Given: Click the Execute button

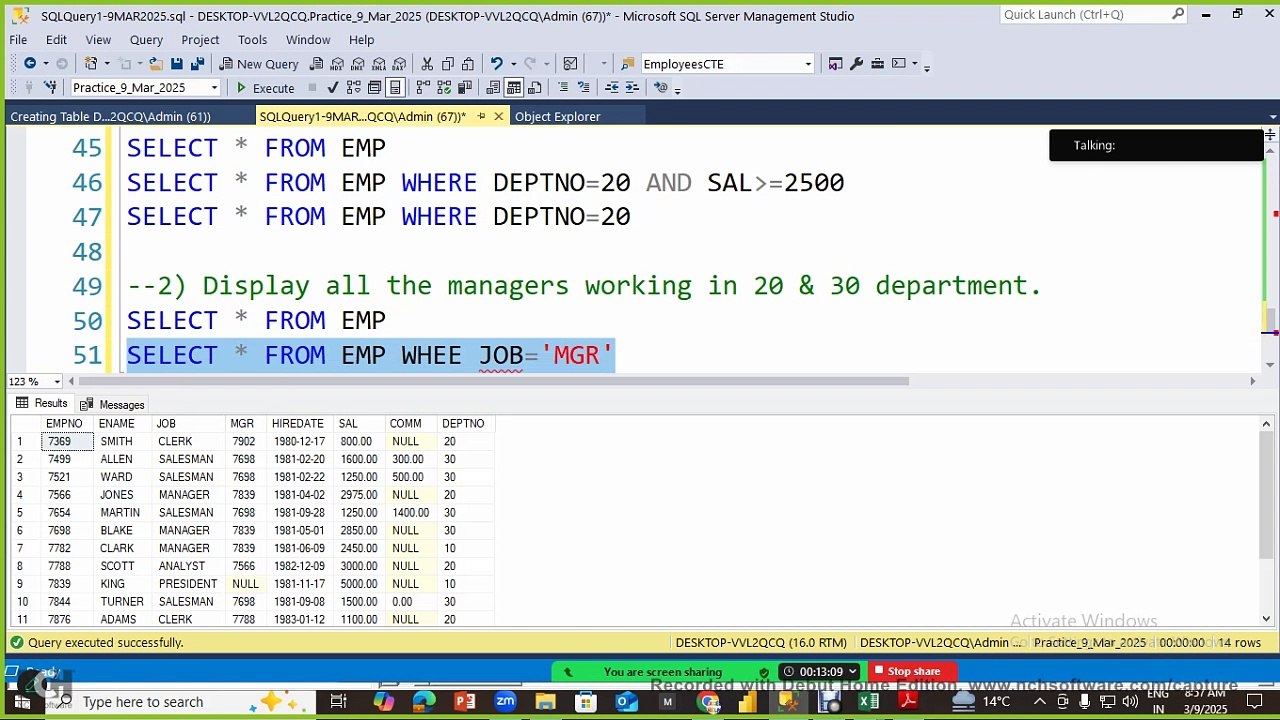Looking at the screenshot, I should 264,88.
